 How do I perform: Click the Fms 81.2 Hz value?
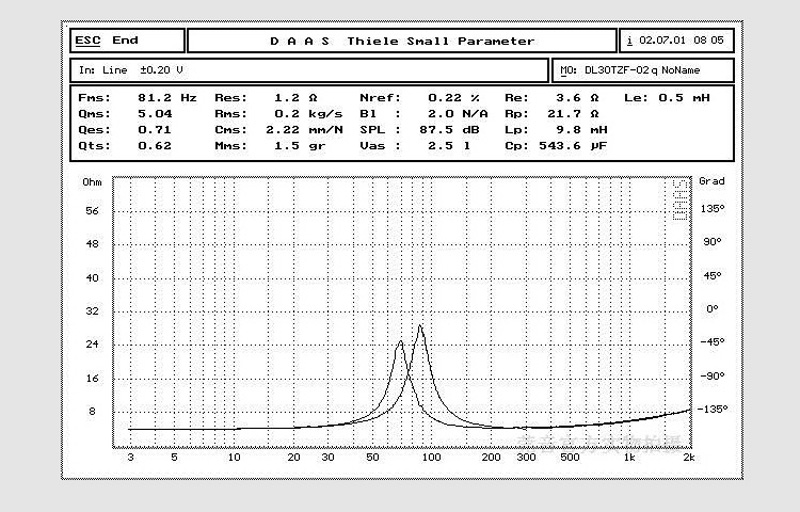point(167,97)
